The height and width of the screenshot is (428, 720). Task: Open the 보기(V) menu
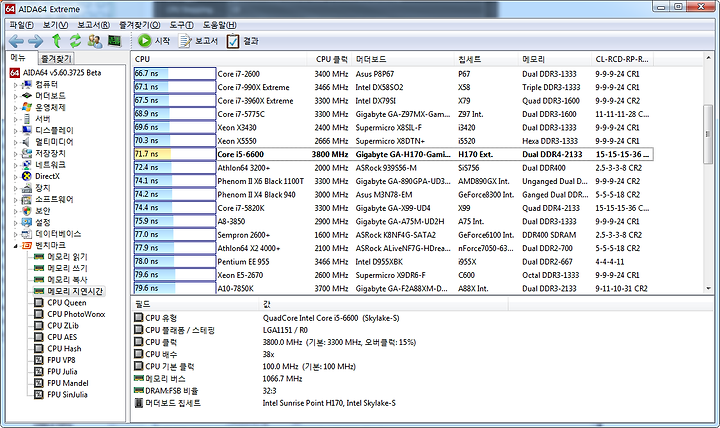pos(55,25)
